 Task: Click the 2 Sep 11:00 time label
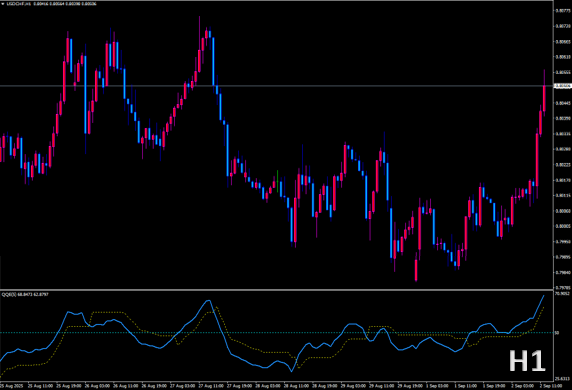tap(551, 386)
